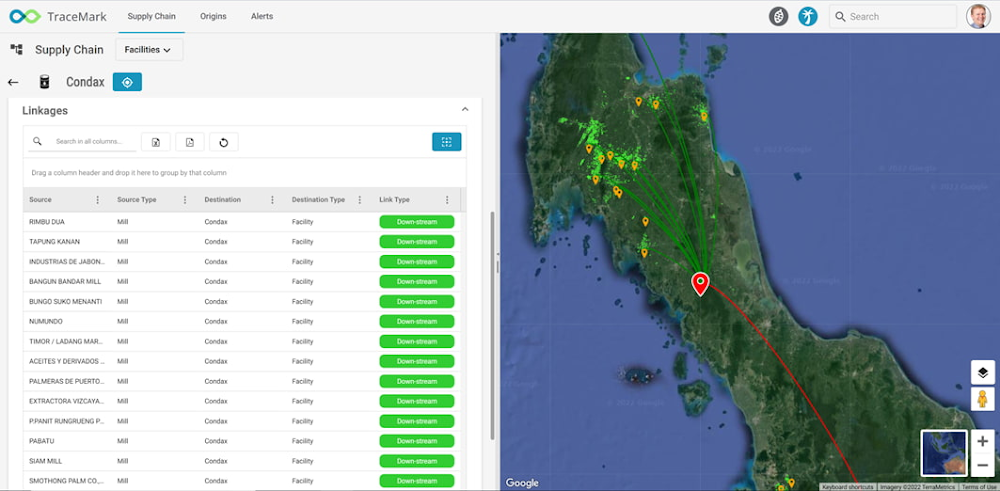This screenshot has height=491, width=1000.
Task: Open the Destination column menu
Action: pyautogui.click(x=272, y=200)
